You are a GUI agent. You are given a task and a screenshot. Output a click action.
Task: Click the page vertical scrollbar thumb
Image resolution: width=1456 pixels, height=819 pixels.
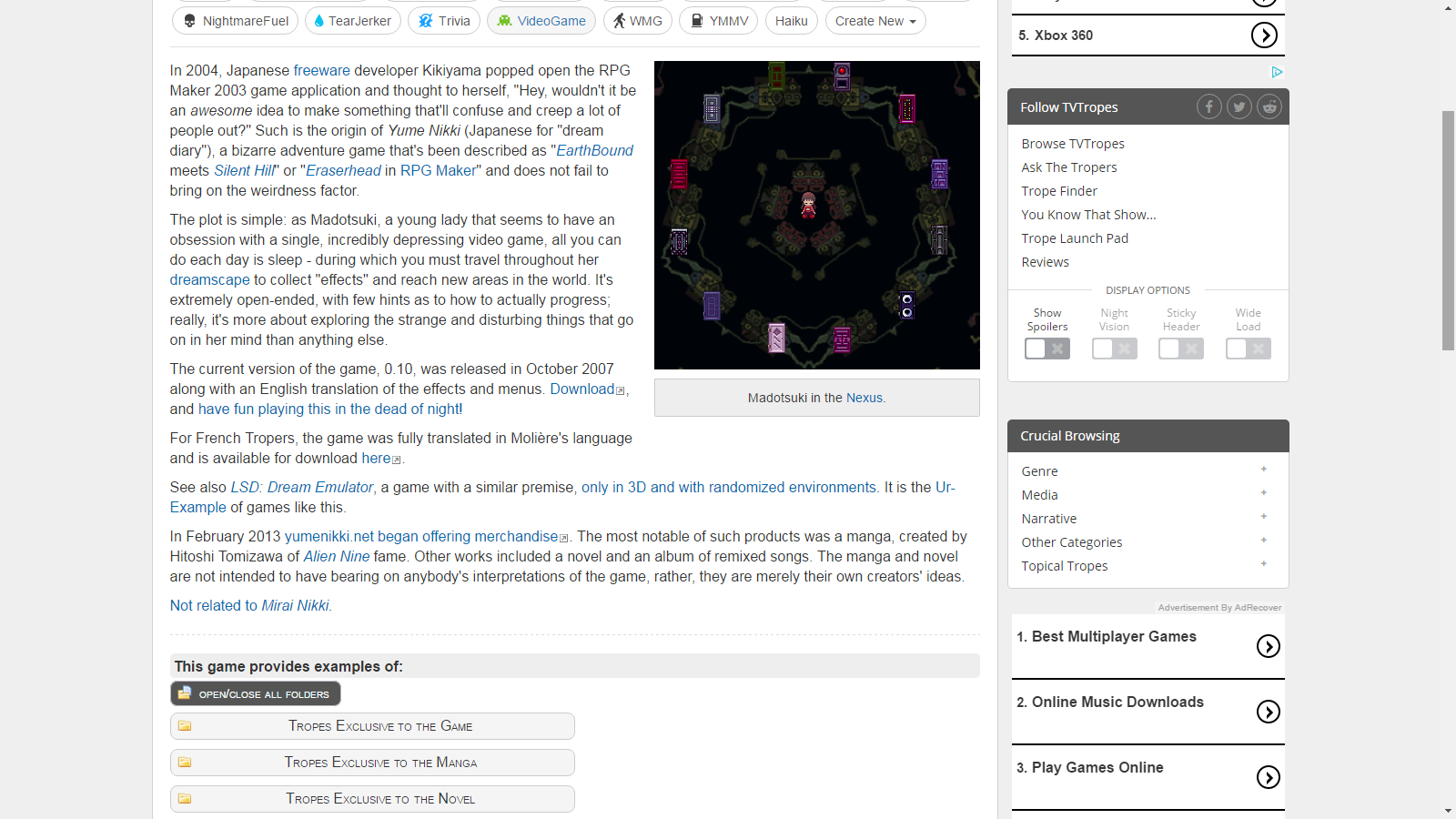(1448, 230)
